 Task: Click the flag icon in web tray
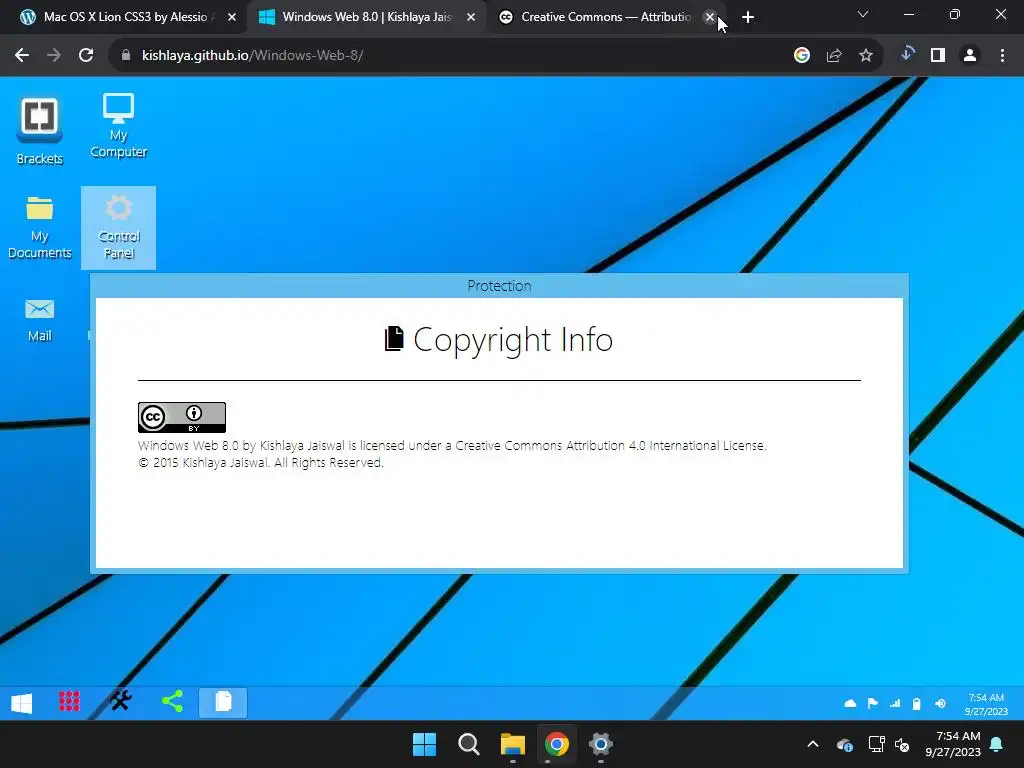point(872,703)
